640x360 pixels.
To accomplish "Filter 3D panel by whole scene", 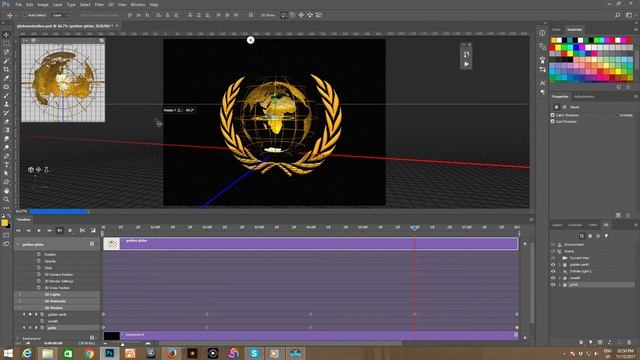I will pyautogui.click(x=582, y=236).
